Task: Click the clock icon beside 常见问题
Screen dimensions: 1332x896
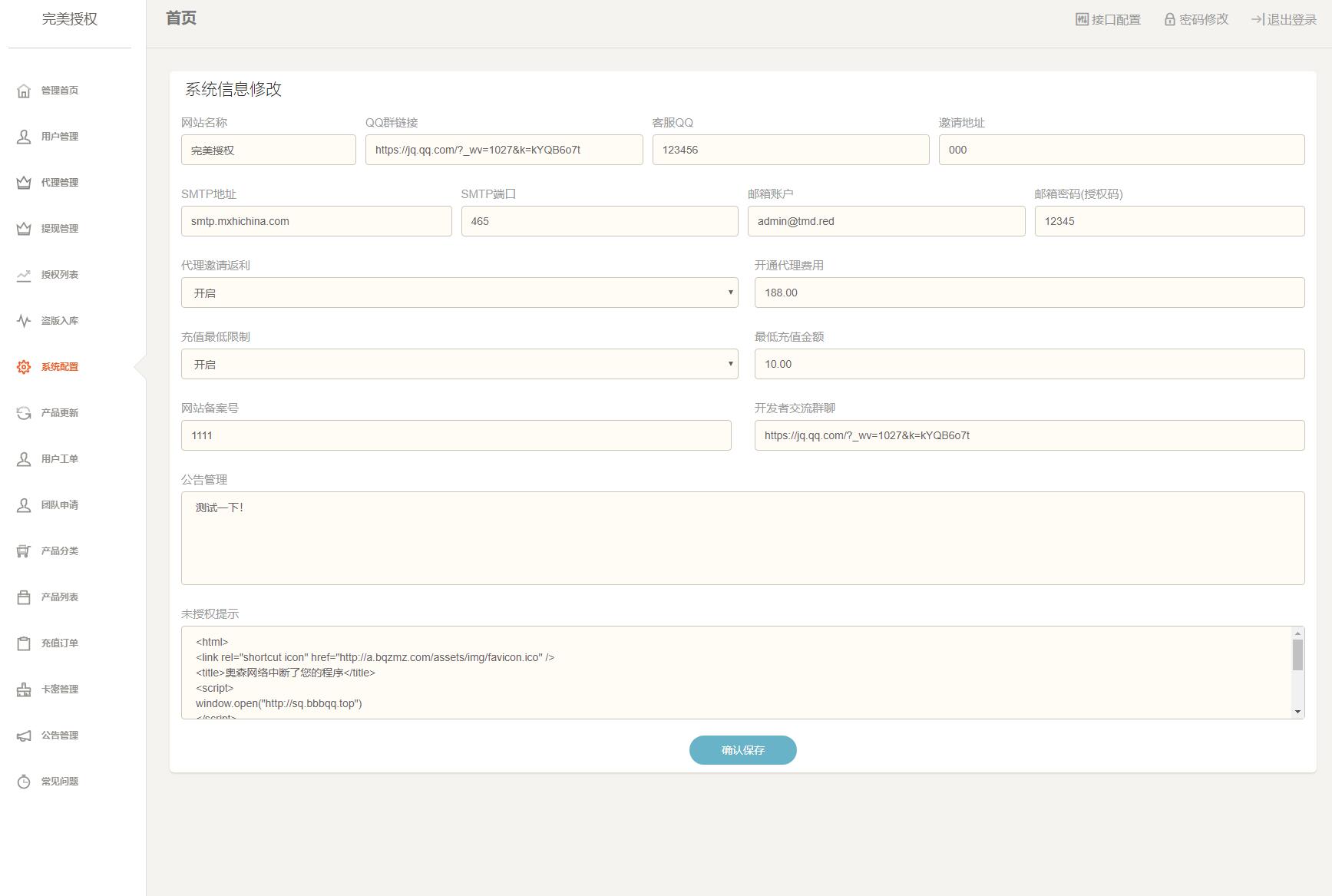Action: tap(24, 782)
